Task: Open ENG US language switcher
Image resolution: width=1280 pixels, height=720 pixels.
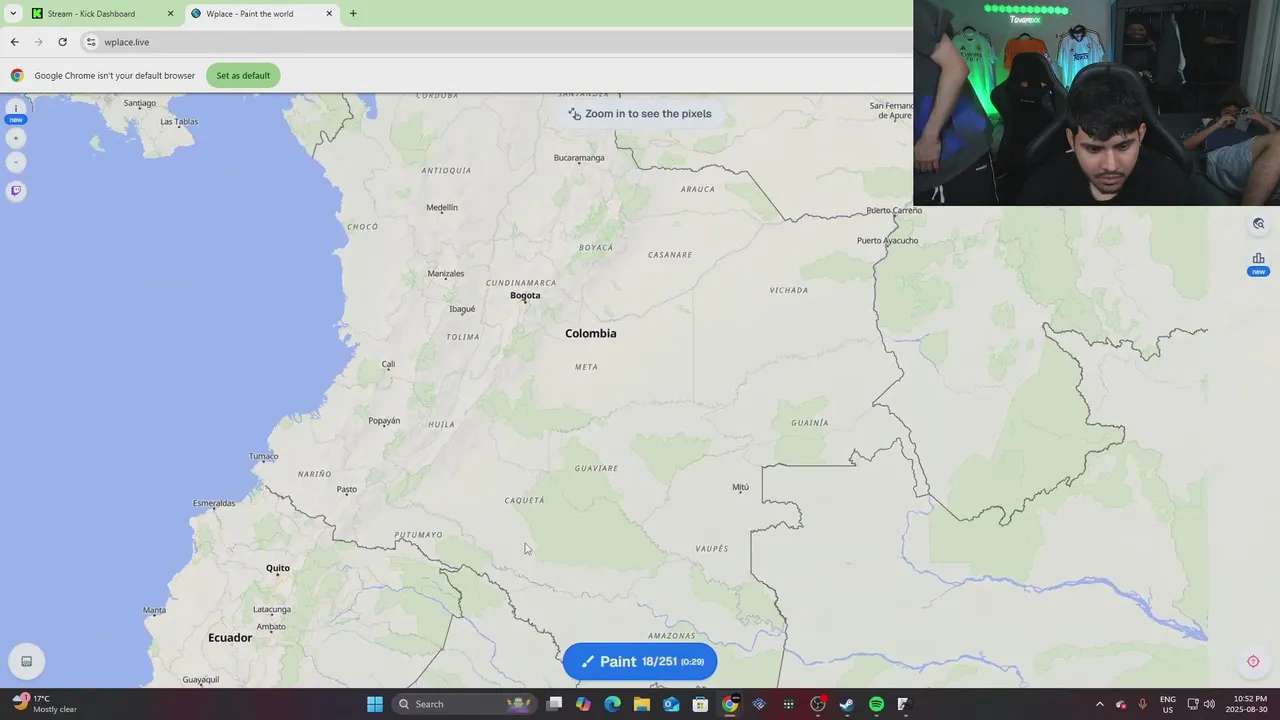Action: (x=1167, y=704)
